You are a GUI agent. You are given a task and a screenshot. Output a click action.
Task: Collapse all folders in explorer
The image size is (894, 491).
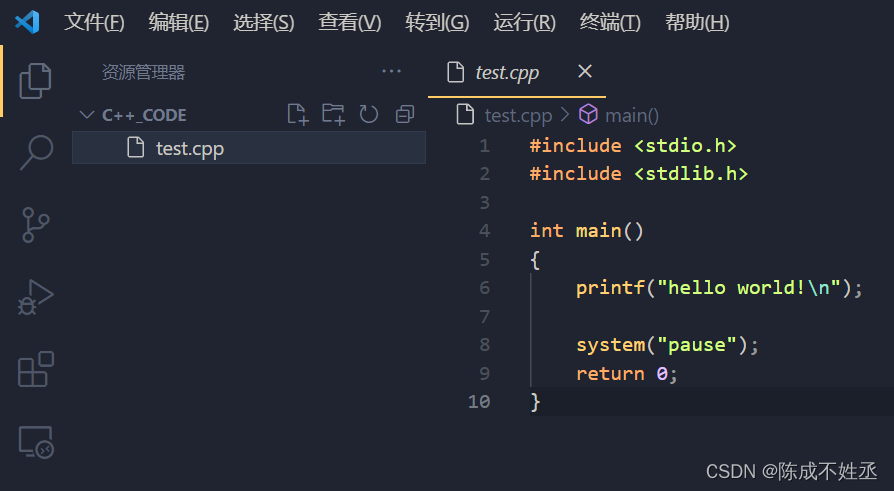[405, 115]
